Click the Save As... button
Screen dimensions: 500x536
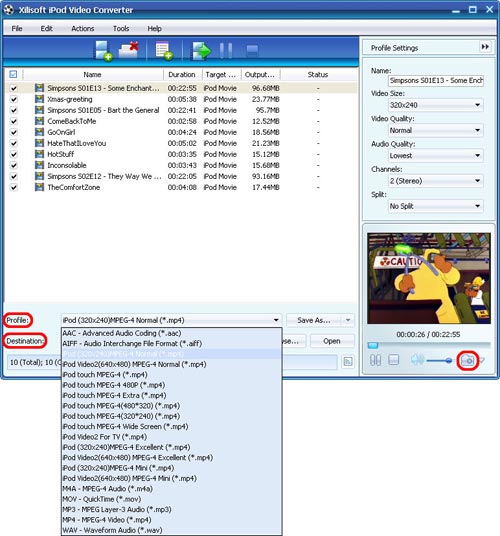pyautogui.click(x=314, y=320)
